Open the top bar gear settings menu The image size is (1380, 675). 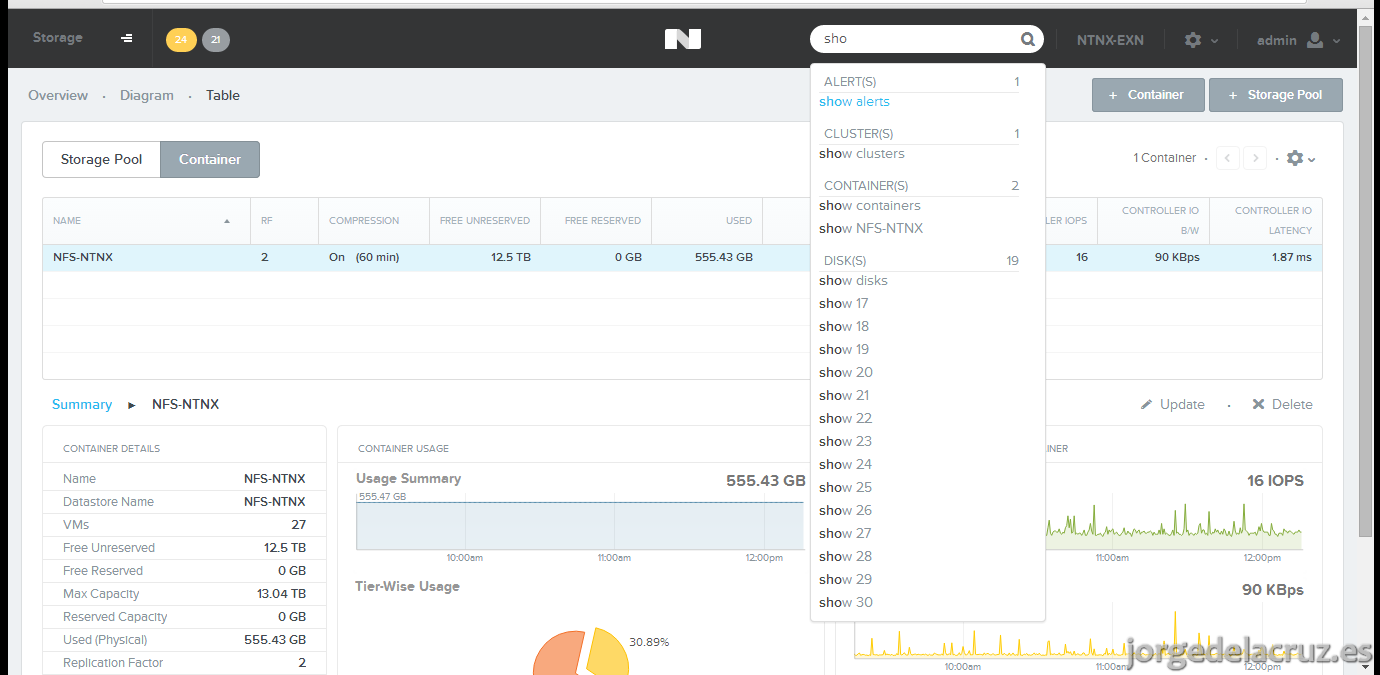pyautogui.click(x=1201, y=40)
